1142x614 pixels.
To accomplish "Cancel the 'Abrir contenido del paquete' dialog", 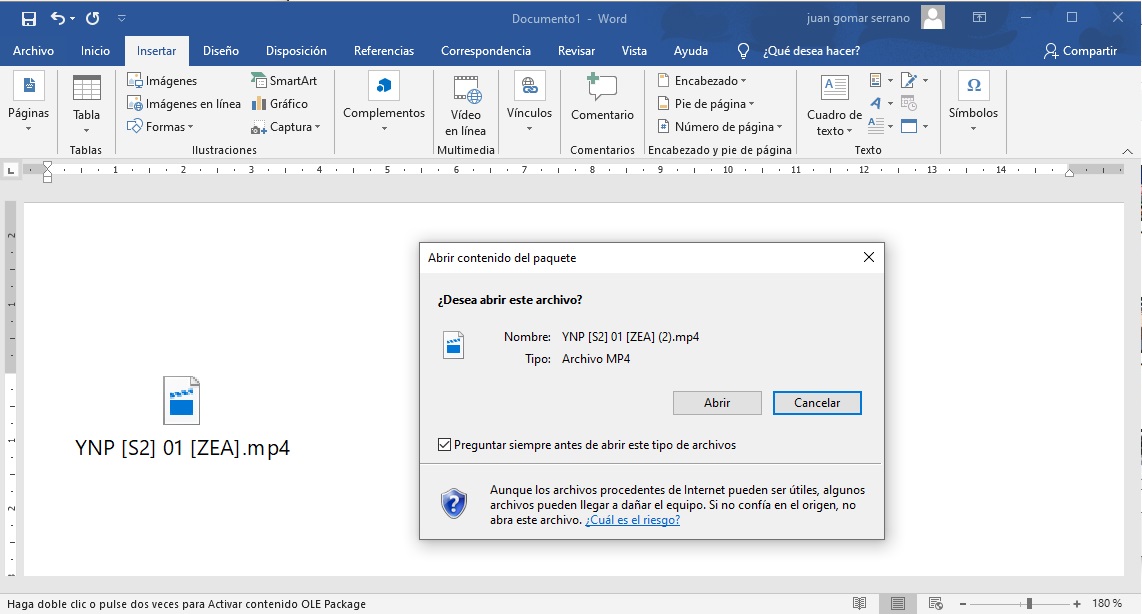I will [817, 402].
